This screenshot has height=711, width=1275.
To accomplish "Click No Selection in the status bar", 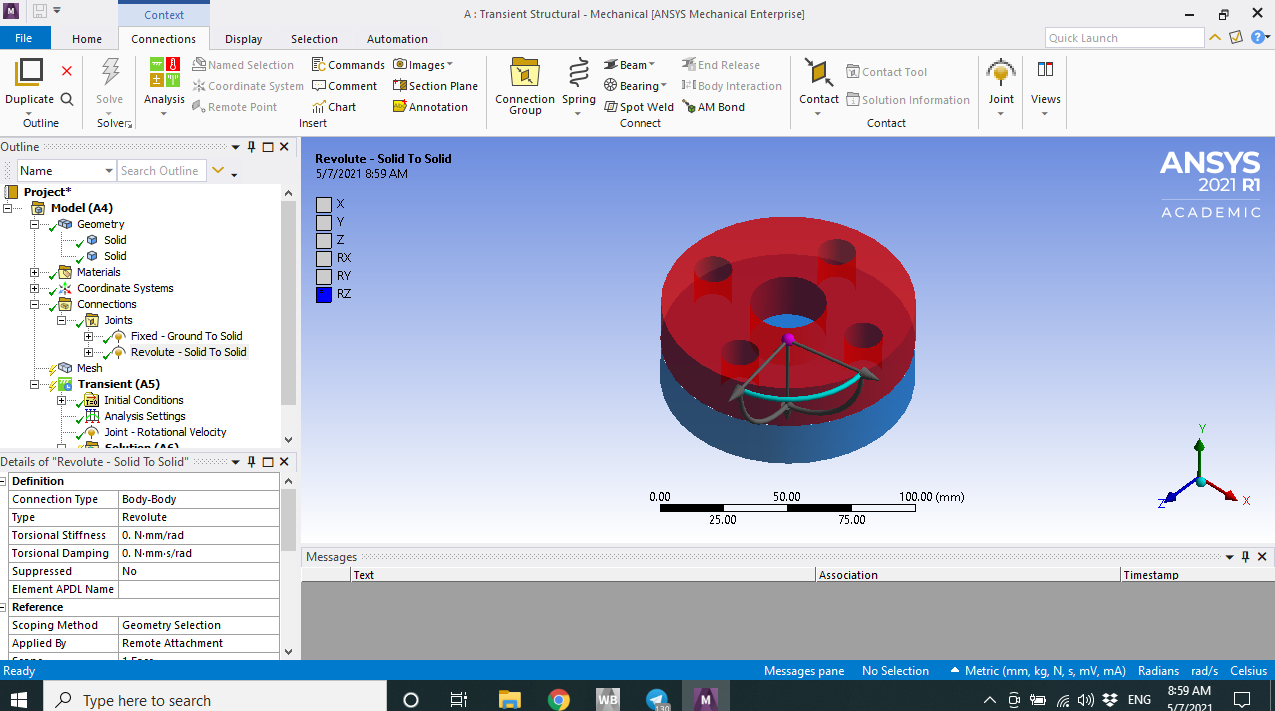I will tap(895, 671).
